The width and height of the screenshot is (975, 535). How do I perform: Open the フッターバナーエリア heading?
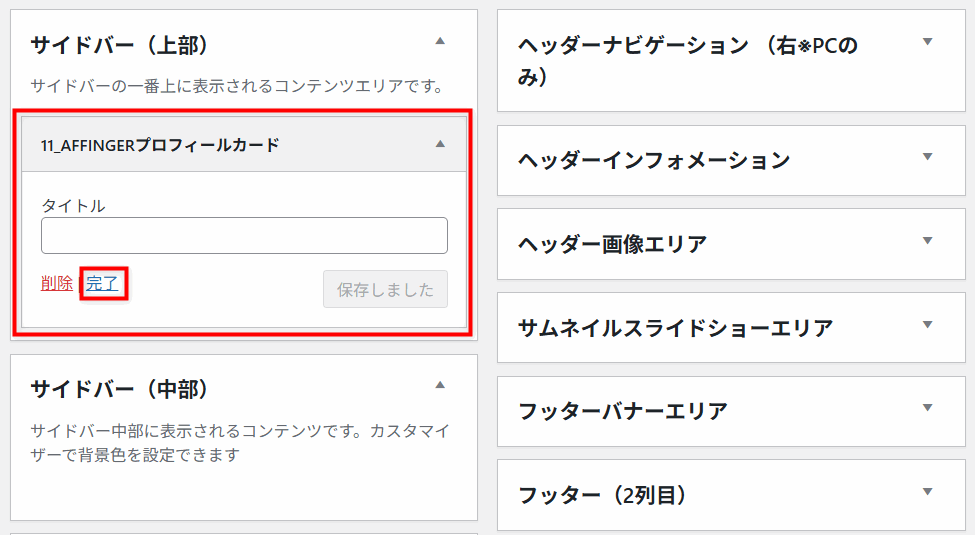[622, 411]
